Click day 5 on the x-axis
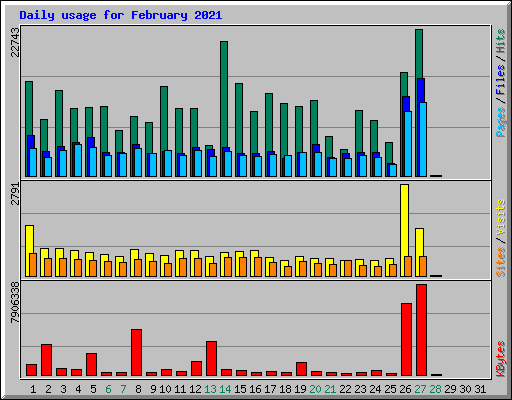This screenshot has height=400, width=512. (93, 389)
